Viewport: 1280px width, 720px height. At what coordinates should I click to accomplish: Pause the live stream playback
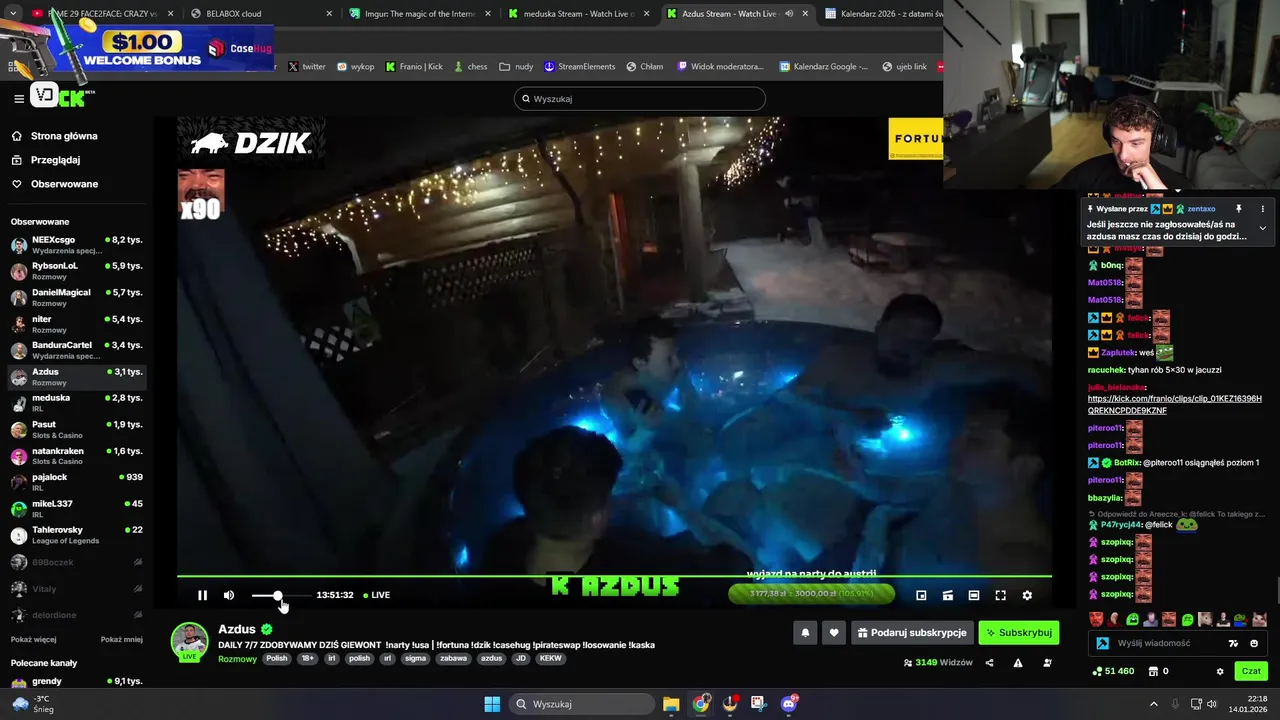coord(202,595)
